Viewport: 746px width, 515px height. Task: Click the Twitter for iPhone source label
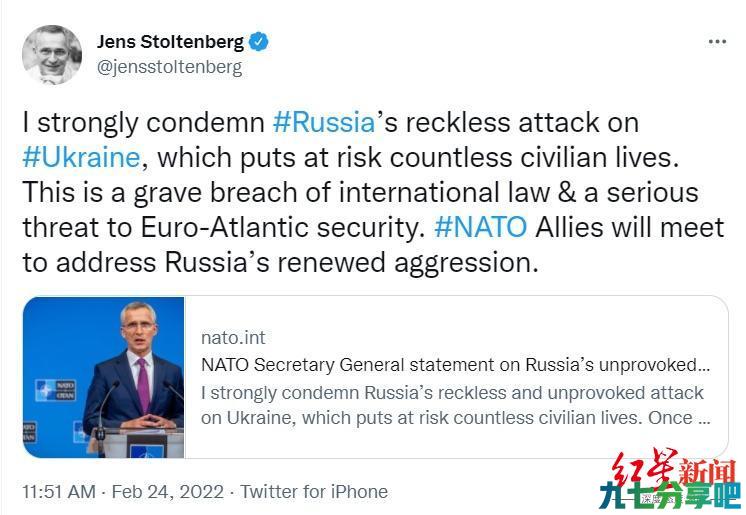(x=314, y=492)
